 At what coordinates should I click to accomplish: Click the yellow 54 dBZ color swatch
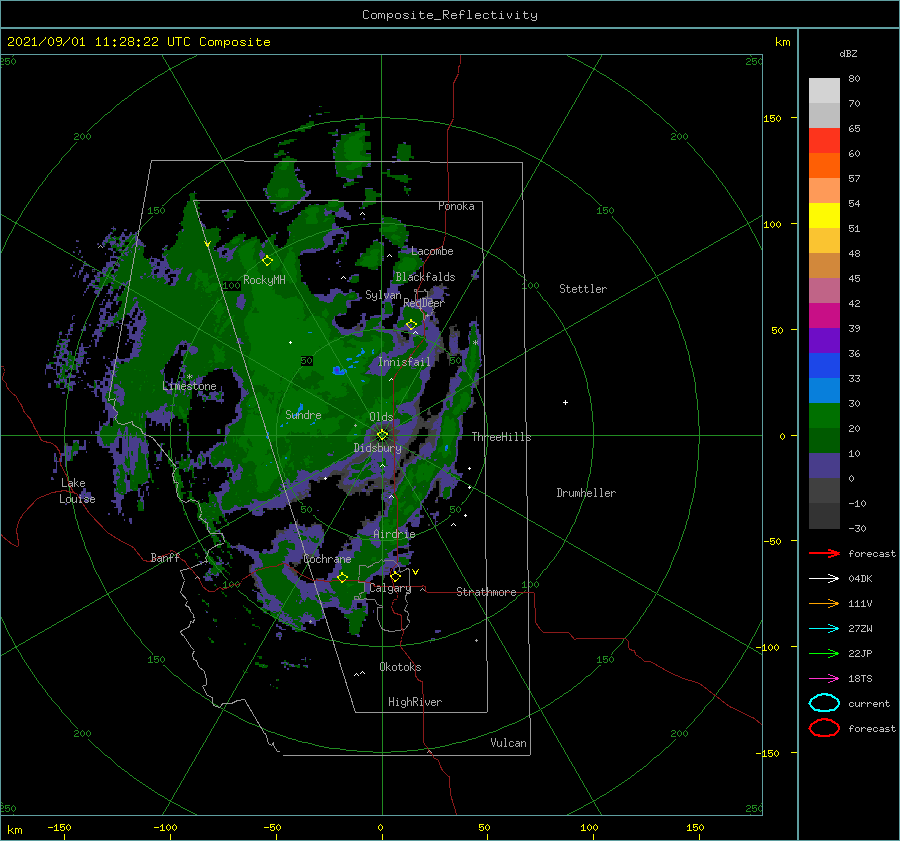(824, 215)
